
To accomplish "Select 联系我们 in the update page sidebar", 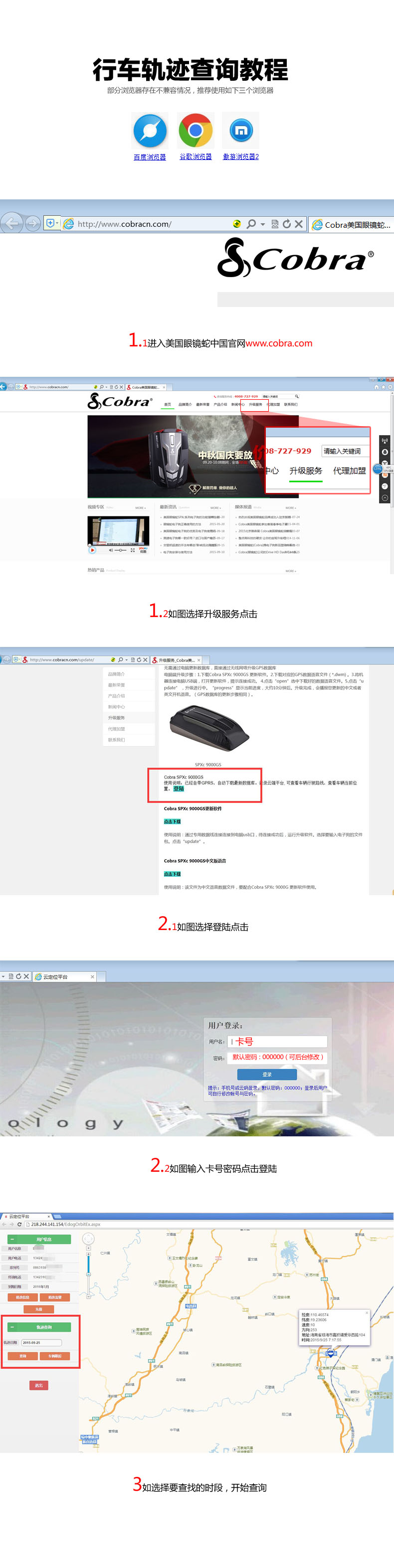I will (116, 740).
